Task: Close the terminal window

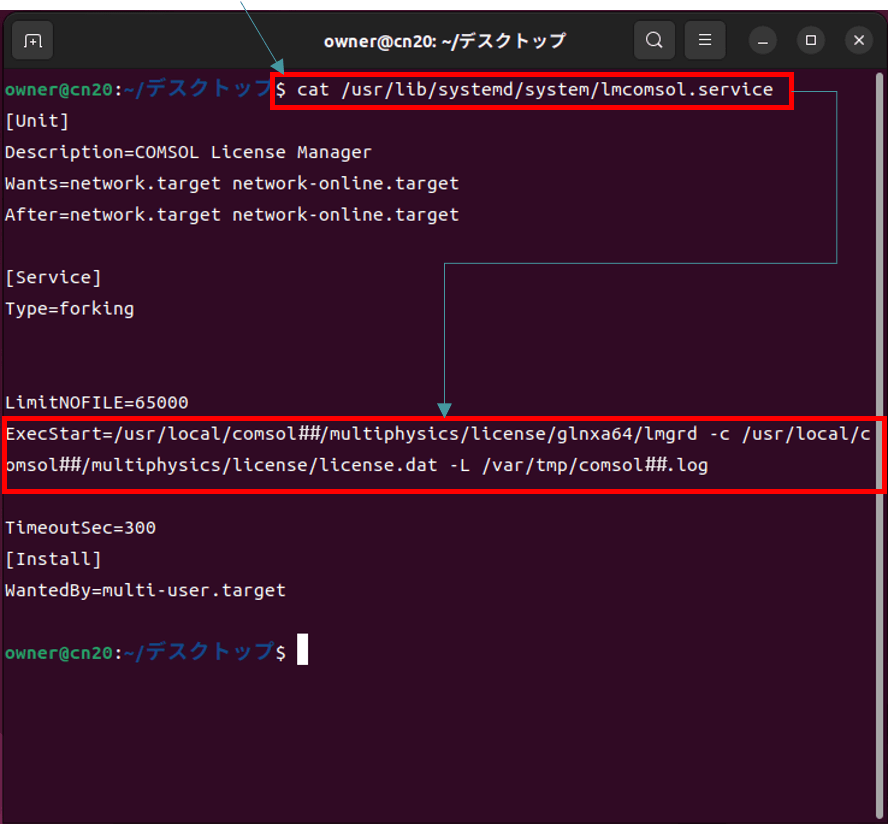Action: [859, 41]
